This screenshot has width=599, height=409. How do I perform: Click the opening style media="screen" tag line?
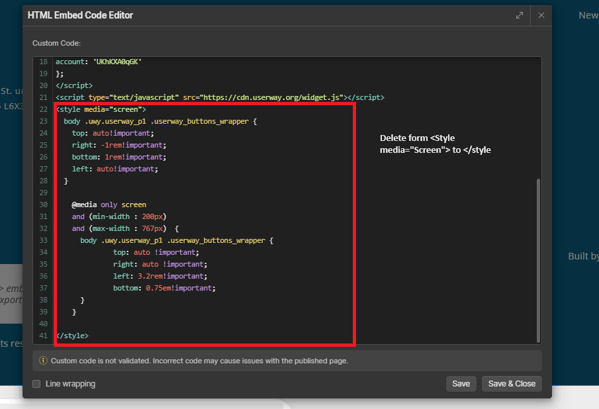pos(101,110)
